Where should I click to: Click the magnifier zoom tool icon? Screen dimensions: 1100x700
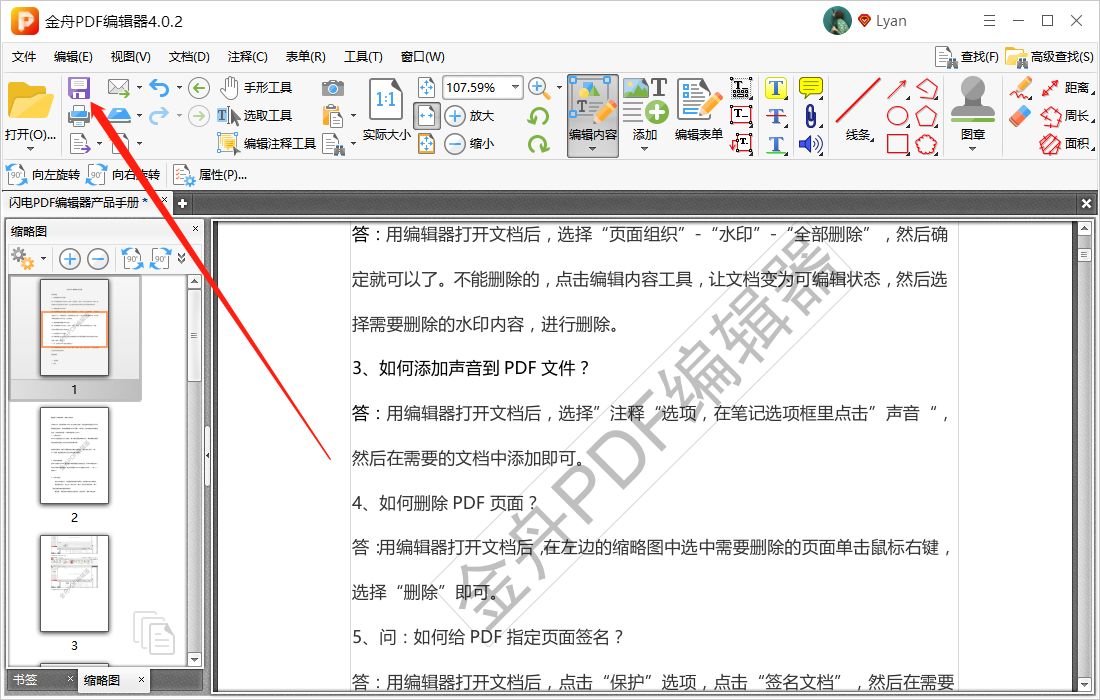pos(538,88)
